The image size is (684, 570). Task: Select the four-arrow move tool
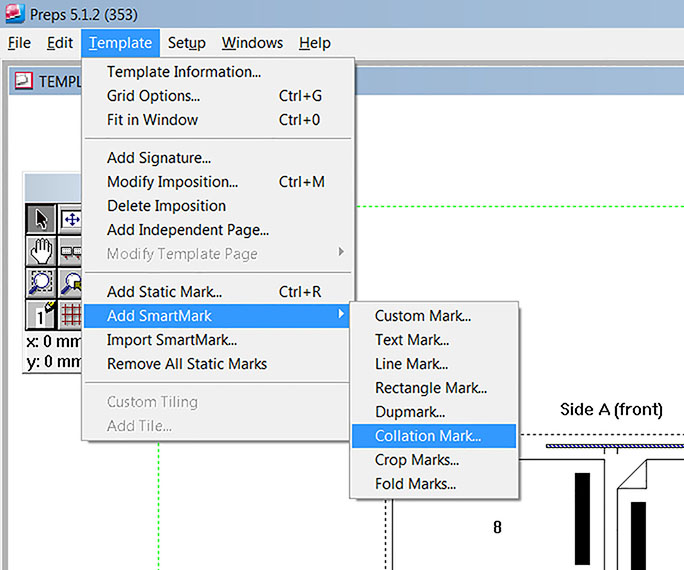pos(70,218)
